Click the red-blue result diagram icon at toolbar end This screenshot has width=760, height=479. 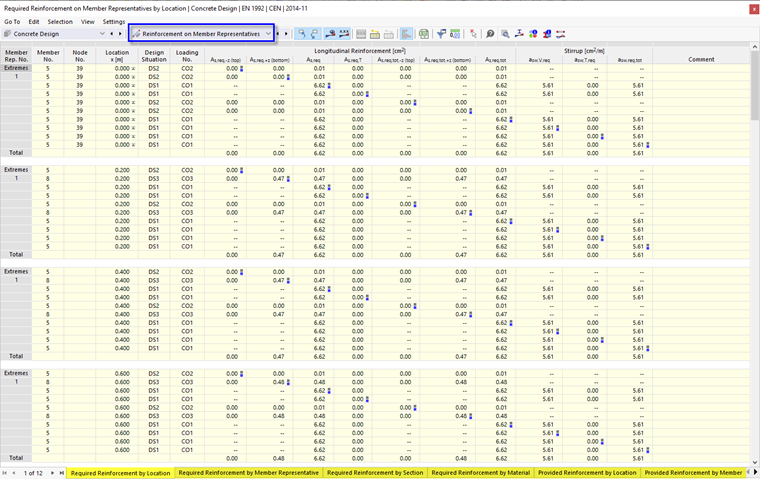[x=562, y=34]
